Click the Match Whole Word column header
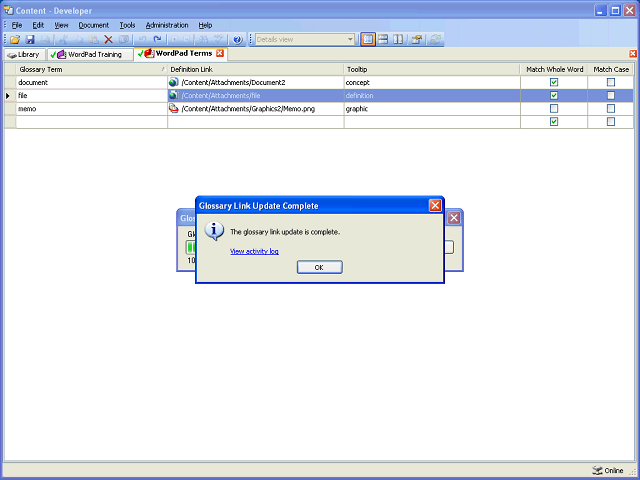Image resolution: width=640 pixels, height=480 pixels. (554, 69)
